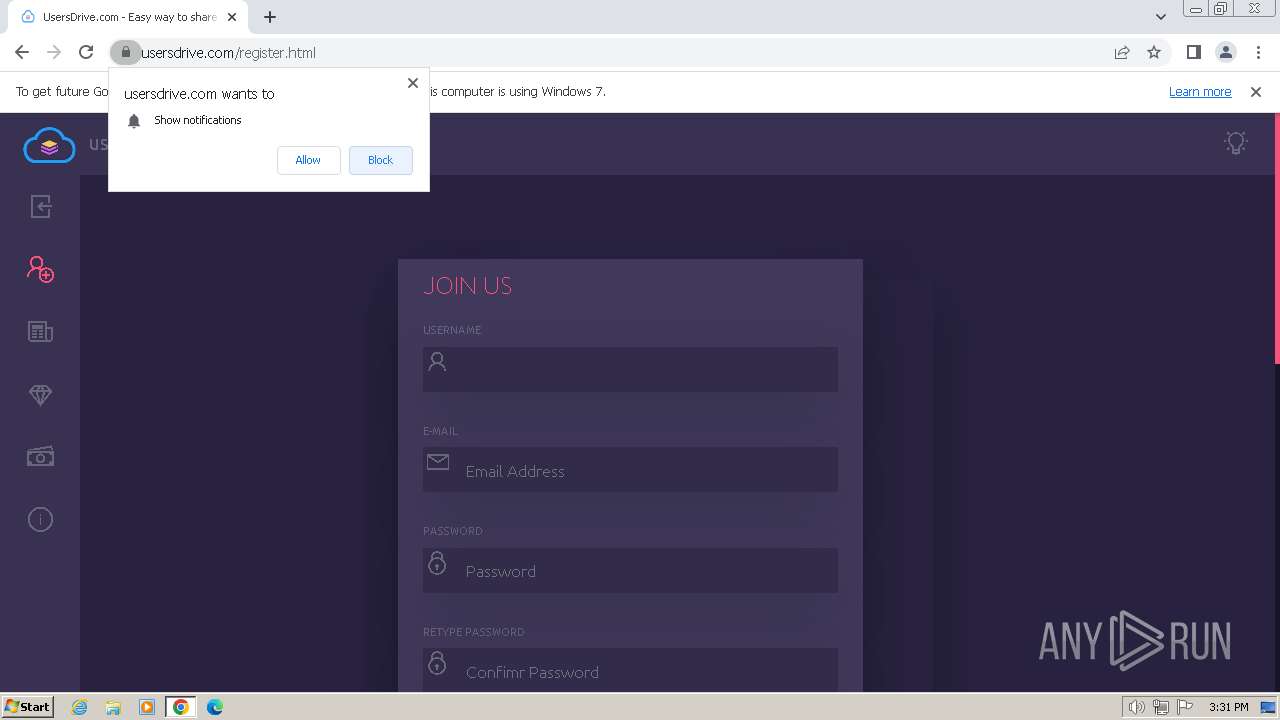Open the news sidebar icon
Screen dimensions: 1280x720
point(40,332)
